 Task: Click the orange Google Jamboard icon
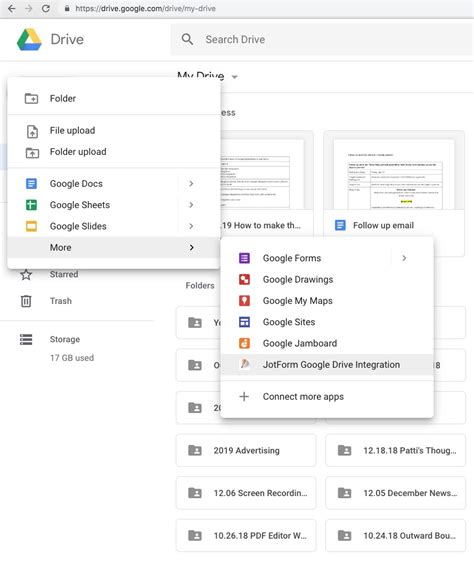(244, 343)
